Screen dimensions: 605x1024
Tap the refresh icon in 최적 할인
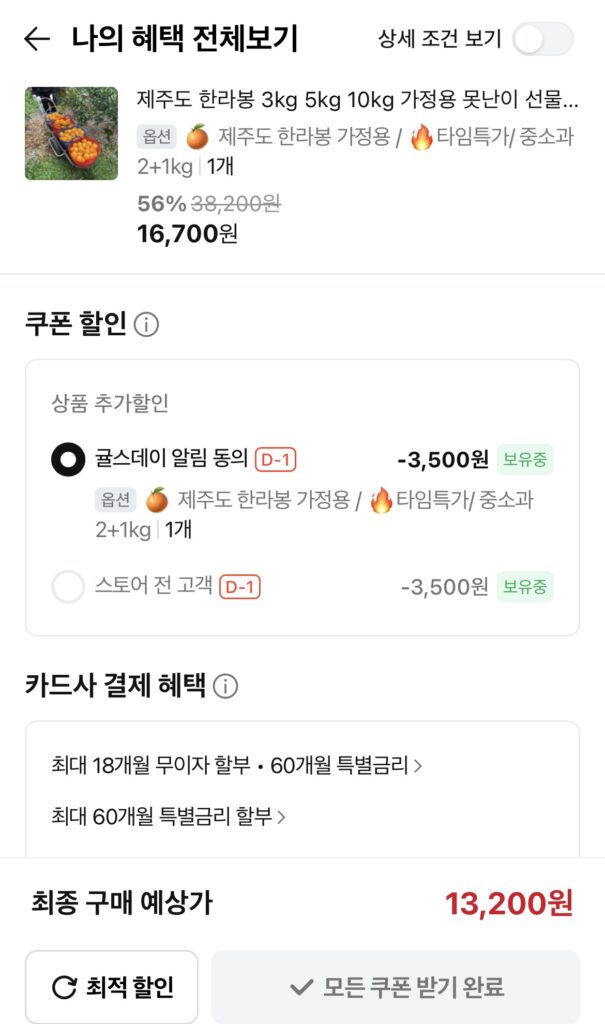[63, 988]
